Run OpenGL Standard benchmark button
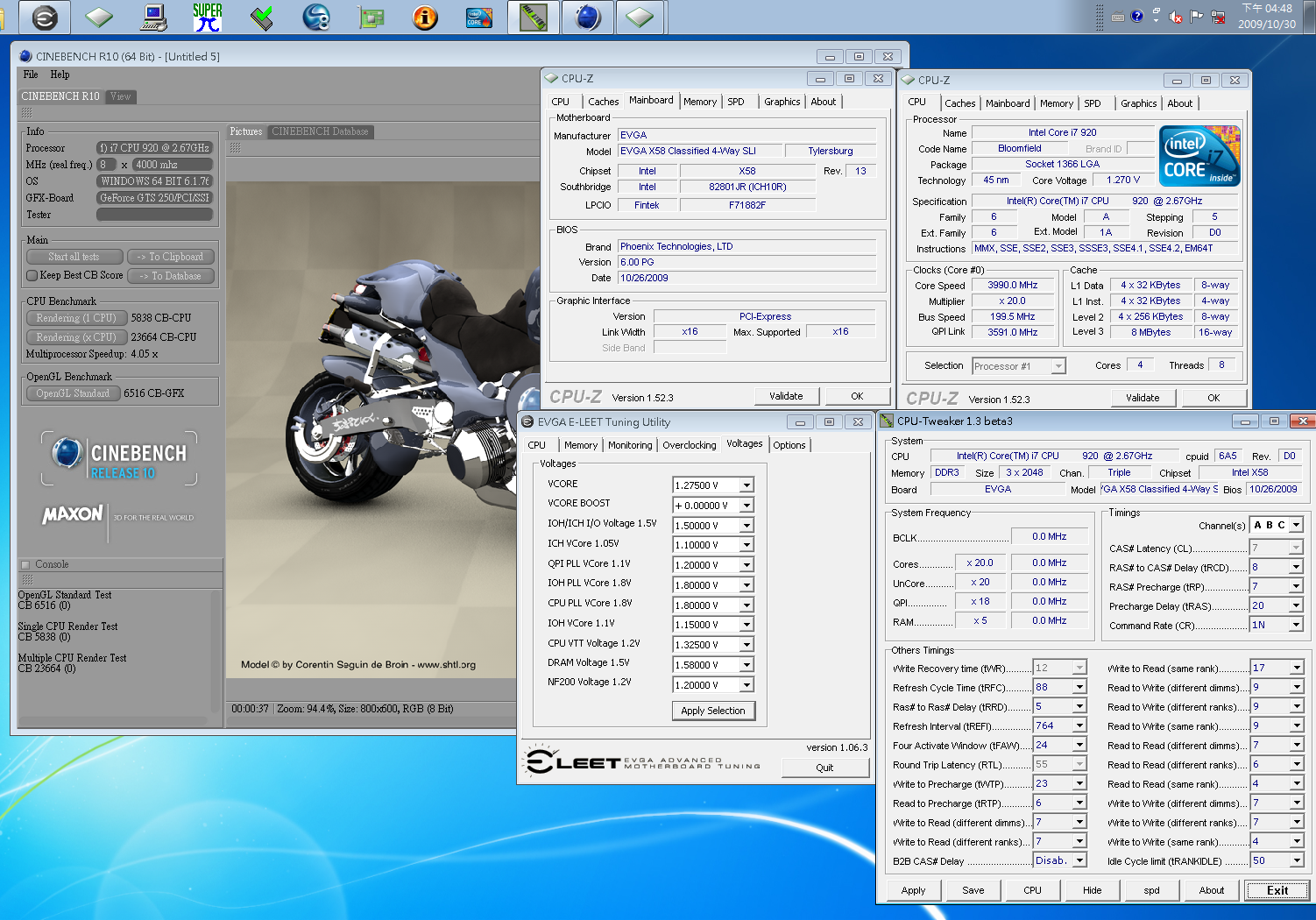The width and height of the screenshot is (1316, 920). click(73, 393)
